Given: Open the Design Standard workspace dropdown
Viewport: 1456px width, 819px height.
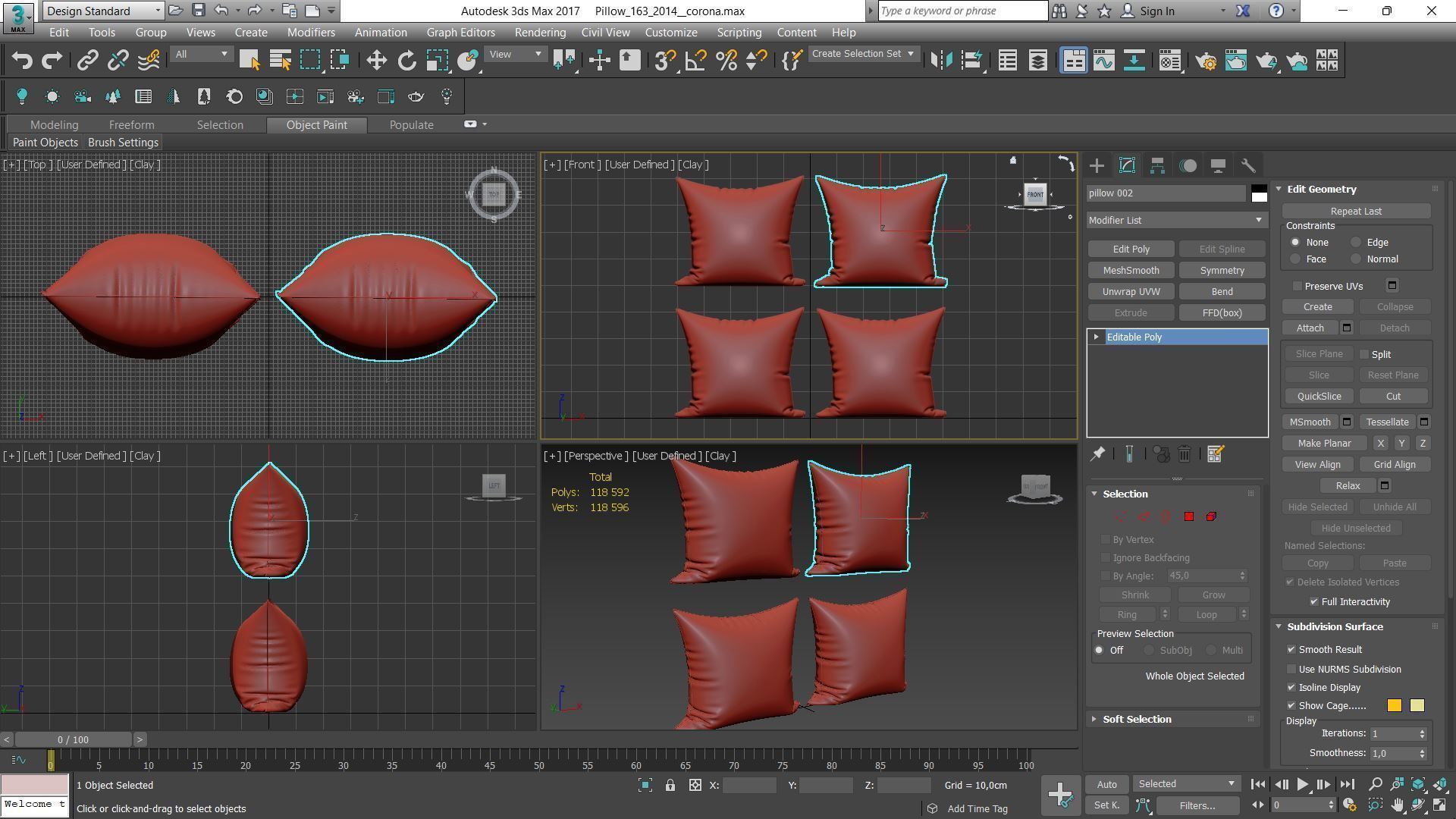Looking at the screenshot, I should [x=103, y=11].
